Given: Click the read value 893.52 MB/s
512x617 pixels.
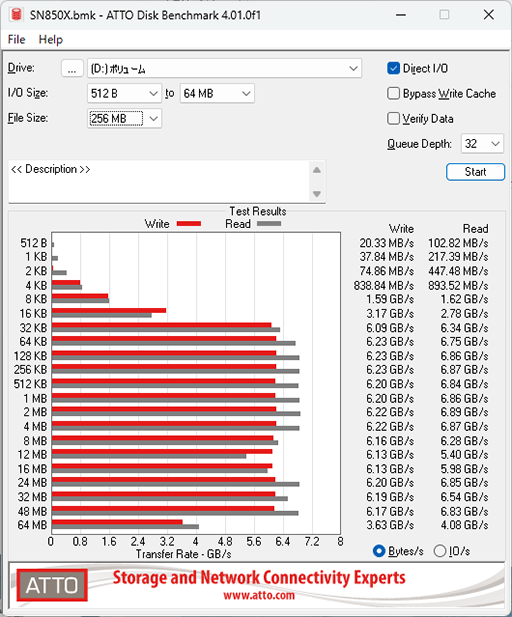Looking at the screenshot, I should click(x=458, y=285).
